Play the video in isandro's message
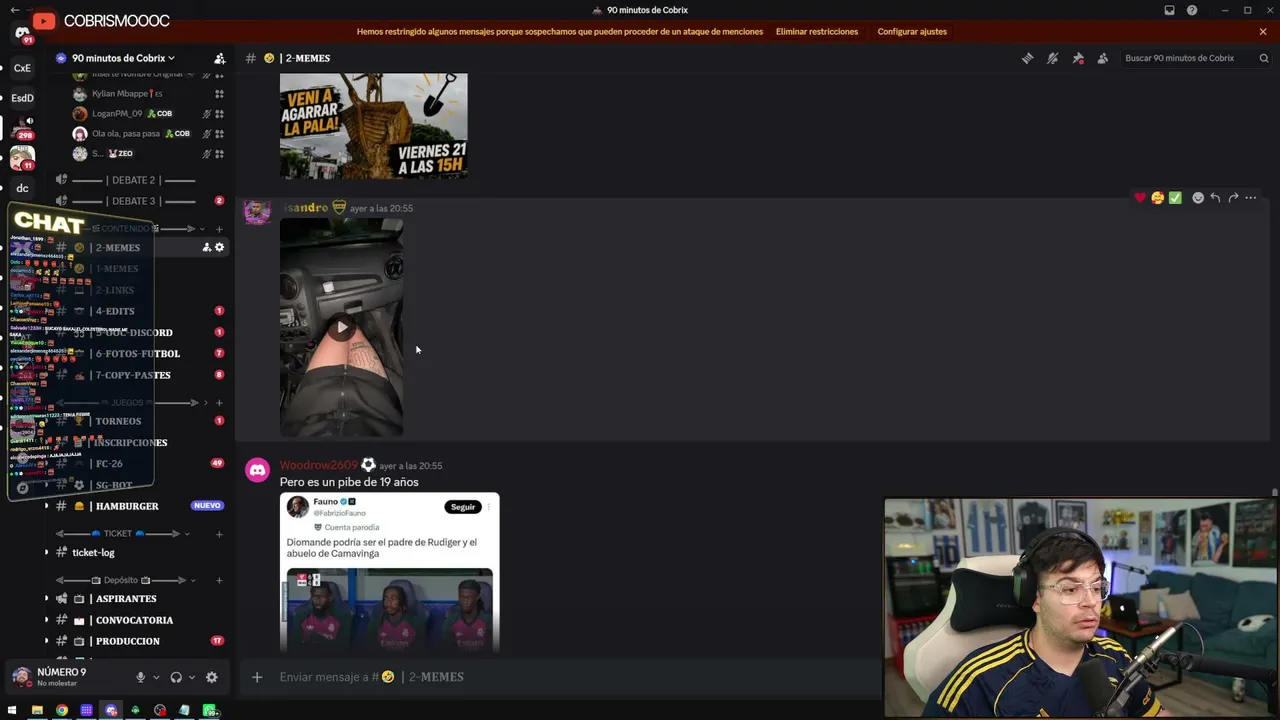Screen dimensions: 1280x720 [342, 327]
